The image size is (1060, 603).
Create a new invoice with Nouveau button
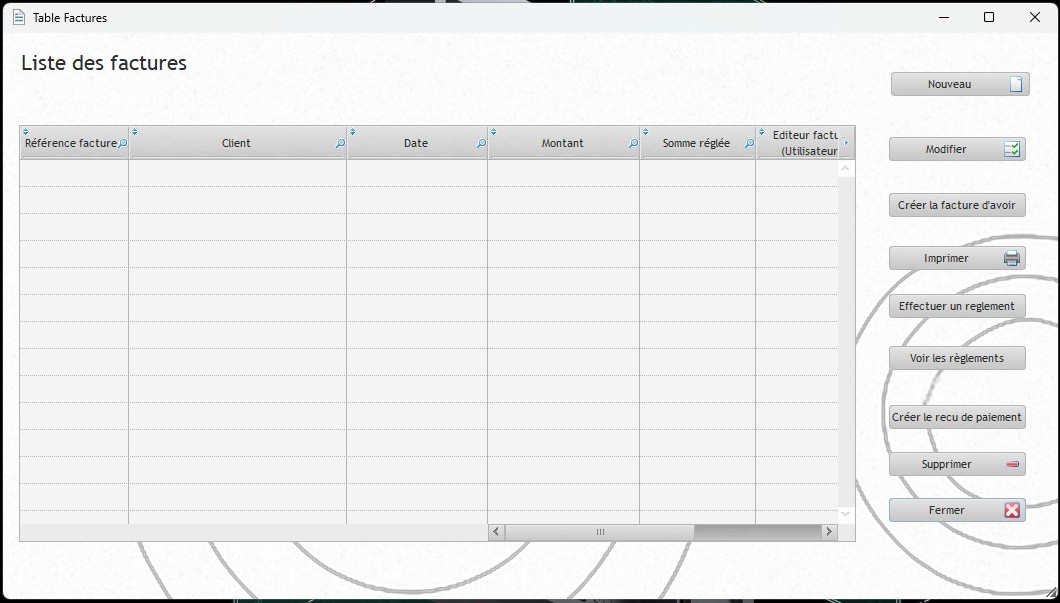point(959,85)
